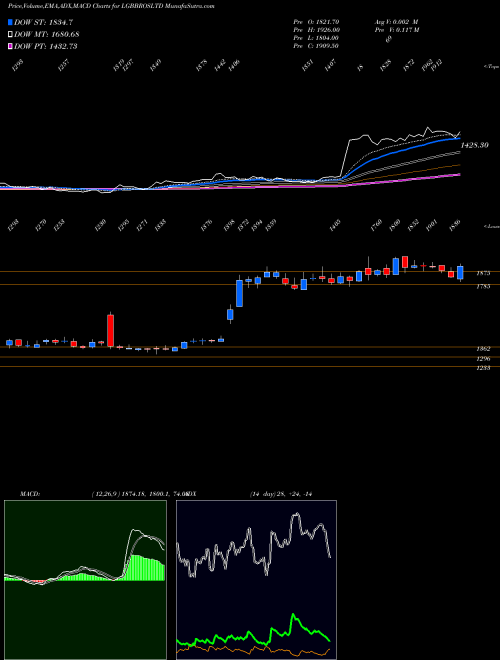Click the orange -DI line in ADX panel
The height and width of the screenshot is (660, 500).
point(253,650)
